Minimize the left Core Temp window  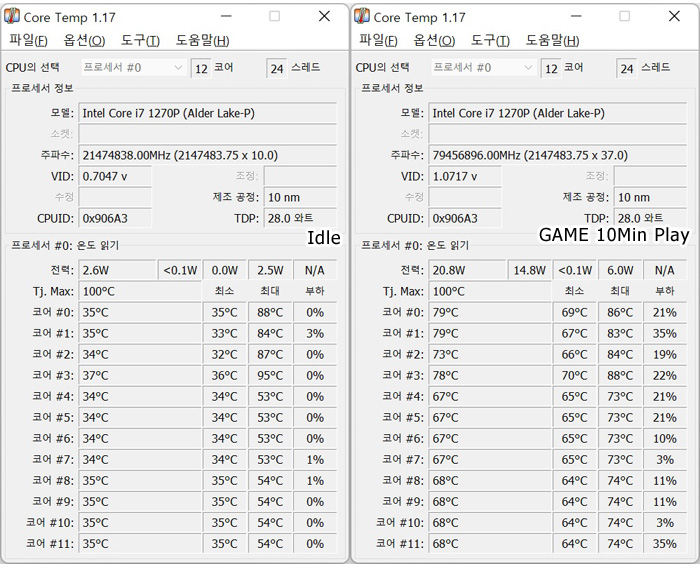[x=226, y=16]
